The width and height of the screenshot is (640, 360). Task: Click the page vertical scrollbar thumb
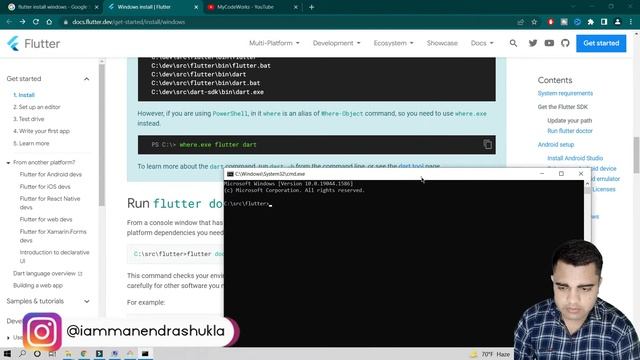pyautogui.click(x=636, y=155)
